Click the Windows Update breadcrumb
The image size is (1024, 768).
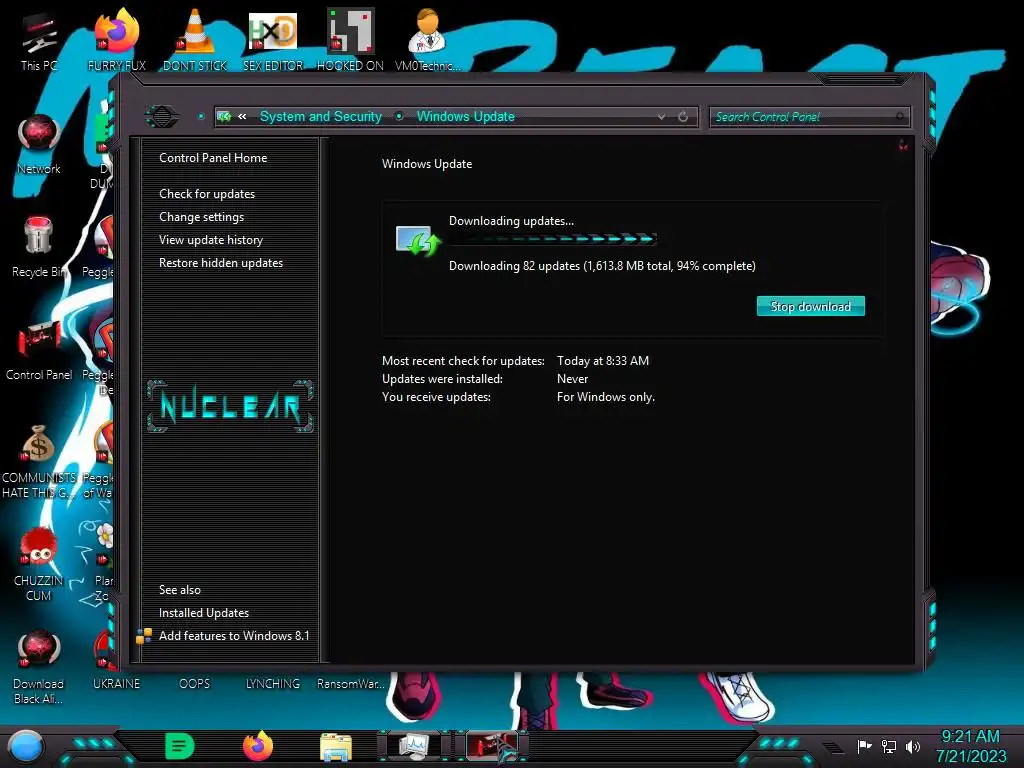[466, 117]
